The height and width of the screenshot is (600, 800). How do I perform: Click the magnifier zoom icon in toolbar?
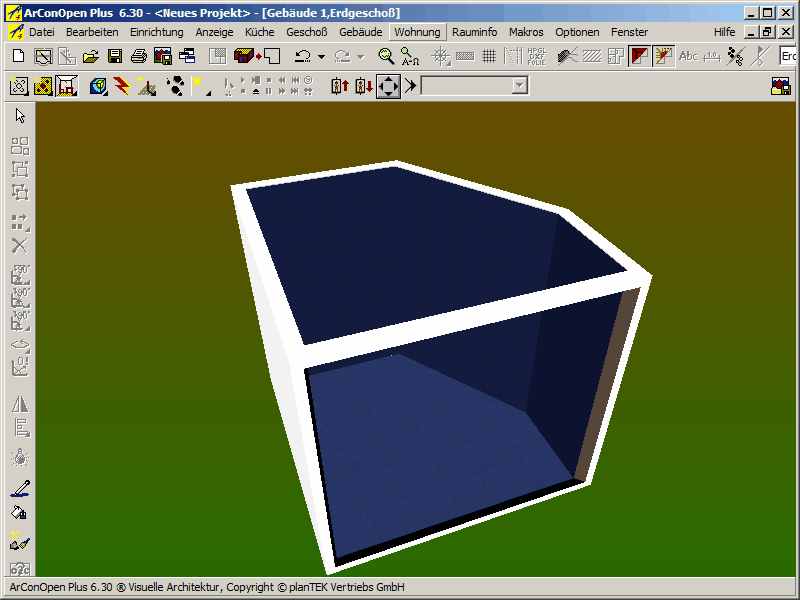pyautogui.click(x=386, y=56)
